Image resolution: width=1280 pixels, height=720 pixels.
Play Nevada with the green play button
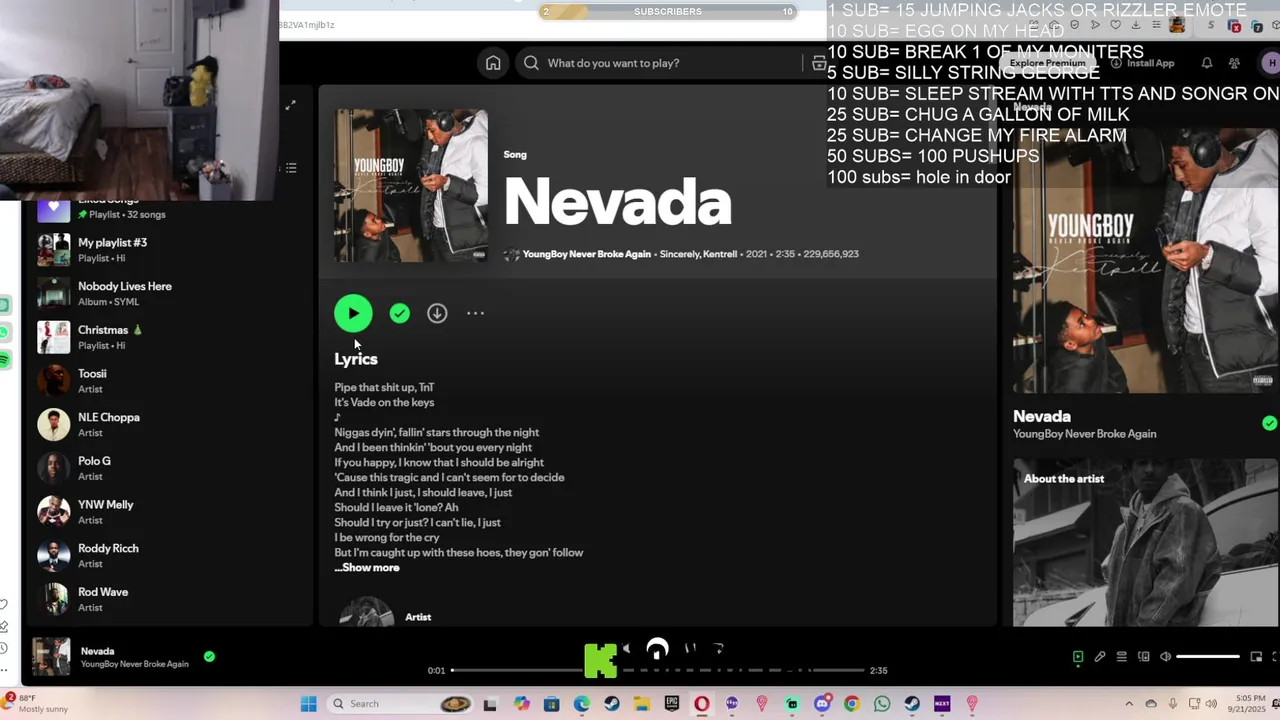(353, 313)
